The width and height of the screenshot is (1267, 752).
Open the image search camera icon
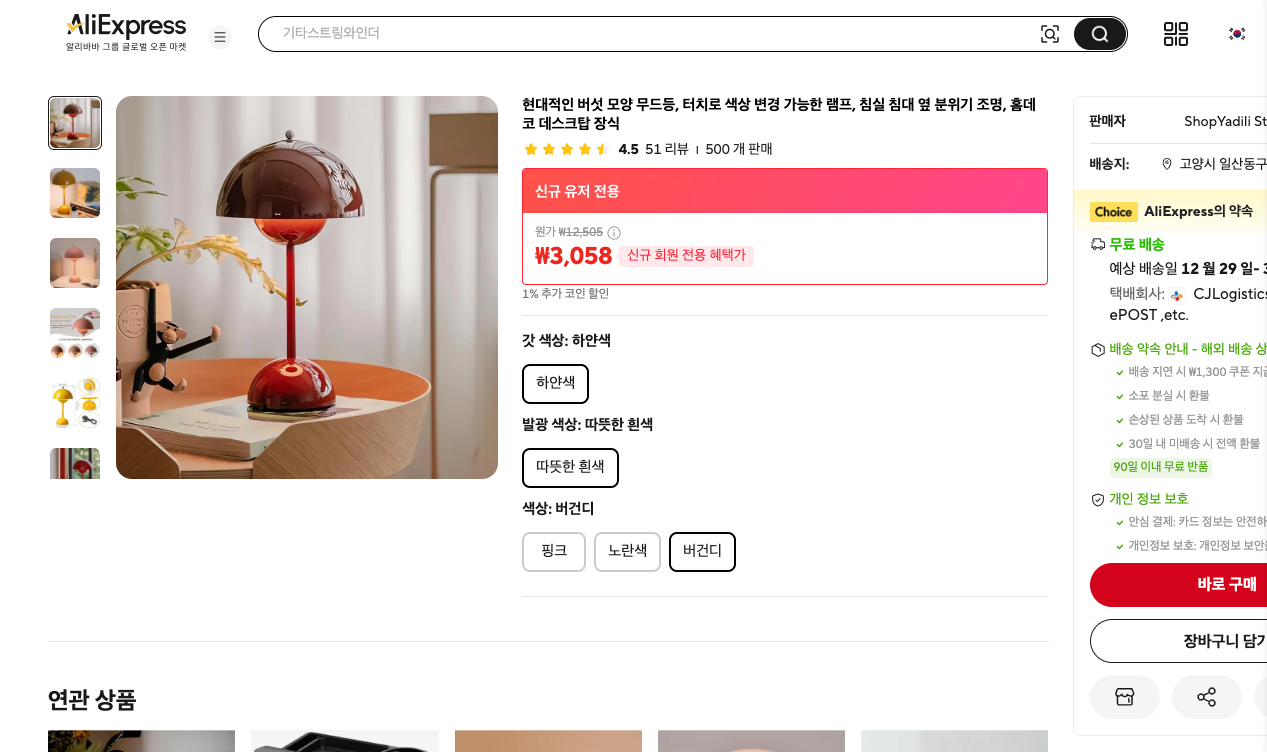(x=1050, y=33)
